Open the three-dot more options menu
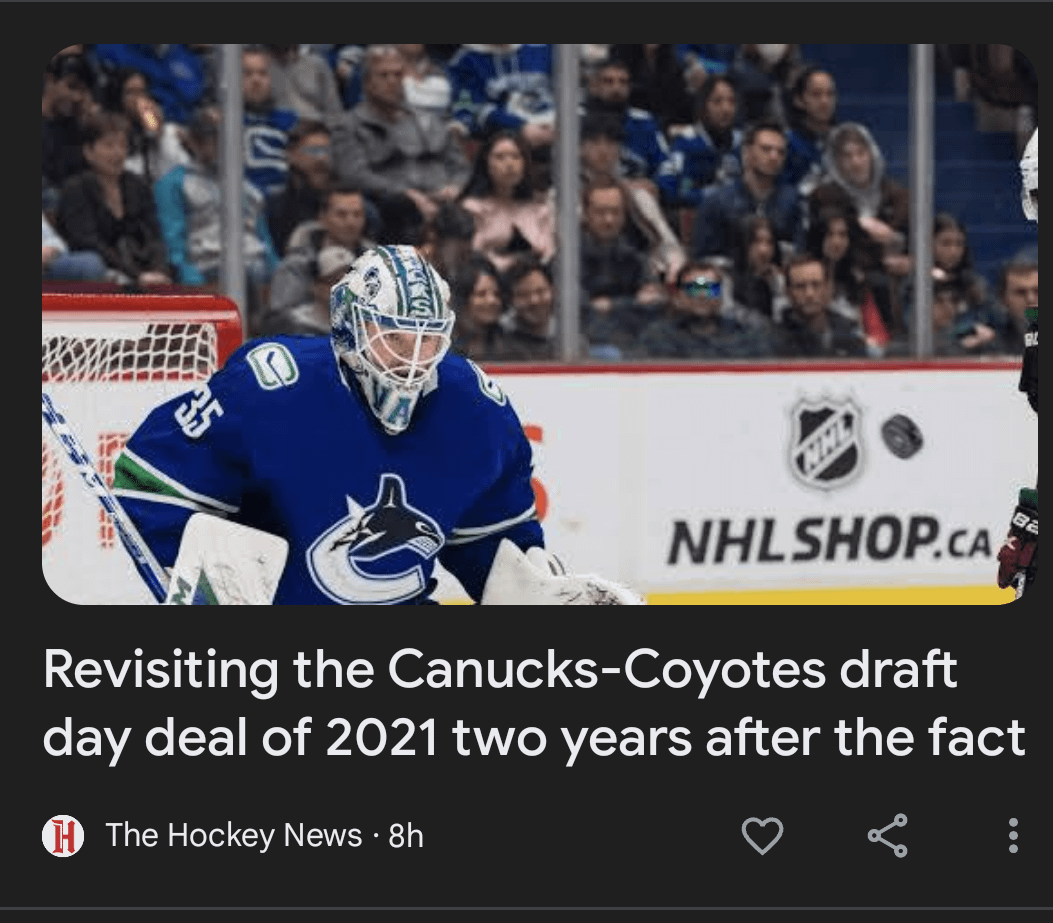Screen dimensions: 1053x923 1013,835
